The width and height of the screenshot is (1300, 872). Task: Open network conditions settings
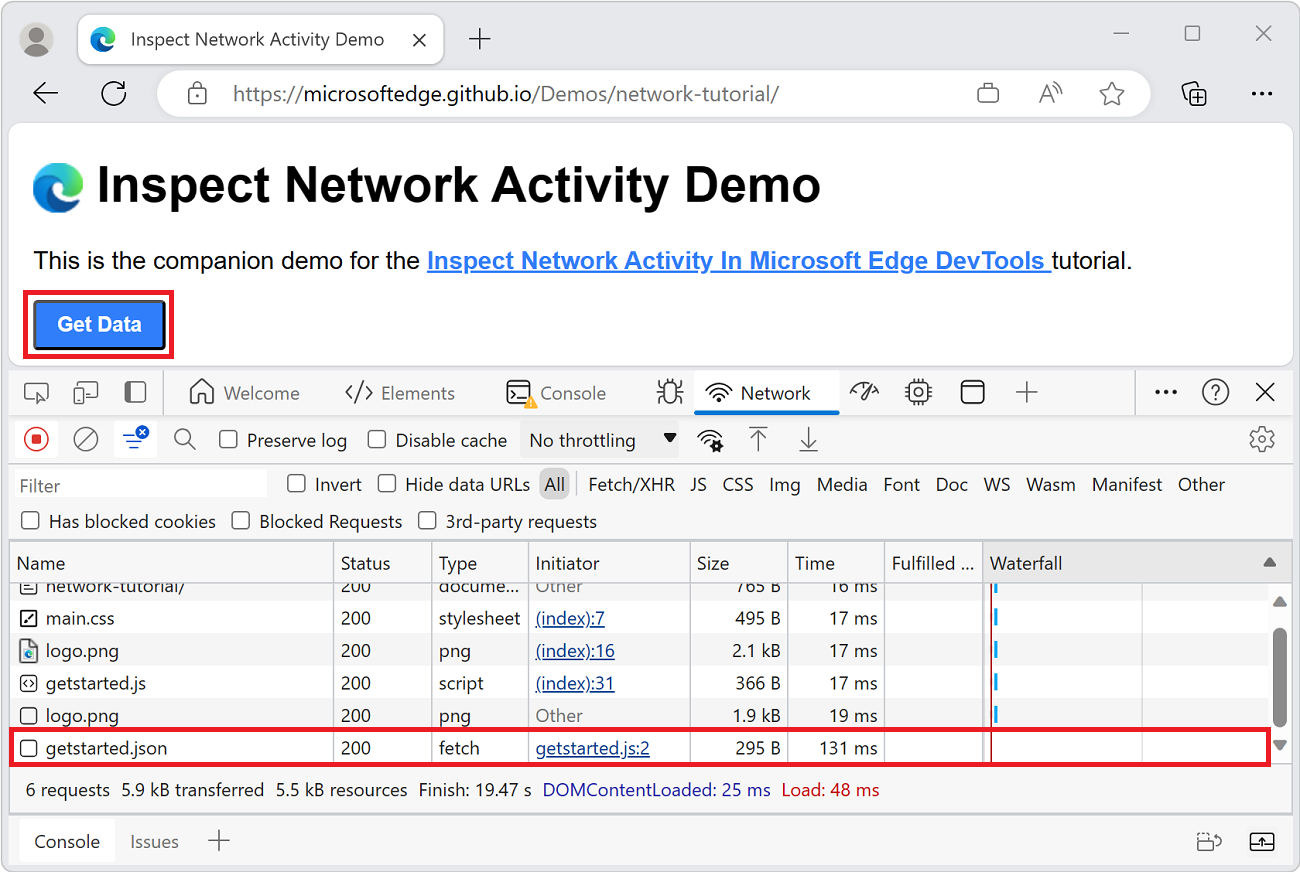click(710, 440)
